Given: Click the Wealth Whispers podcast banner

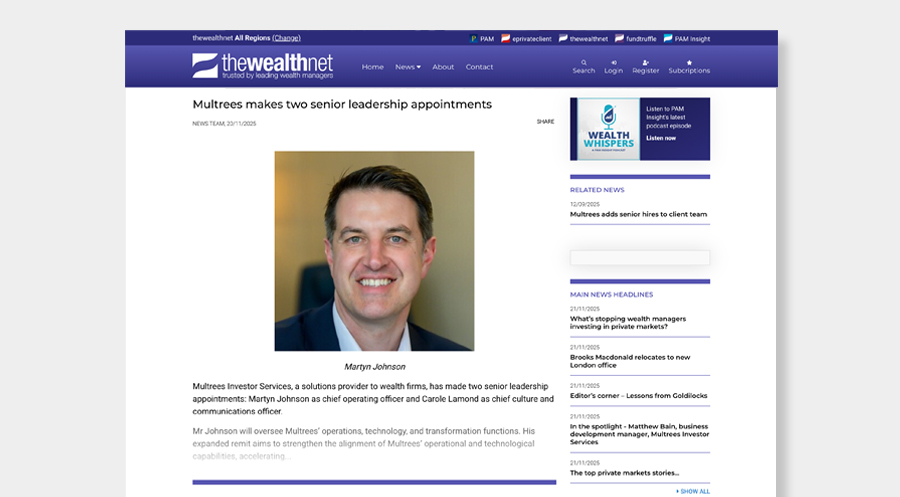Looking at the screenshot, I should (x=640, y=129).
